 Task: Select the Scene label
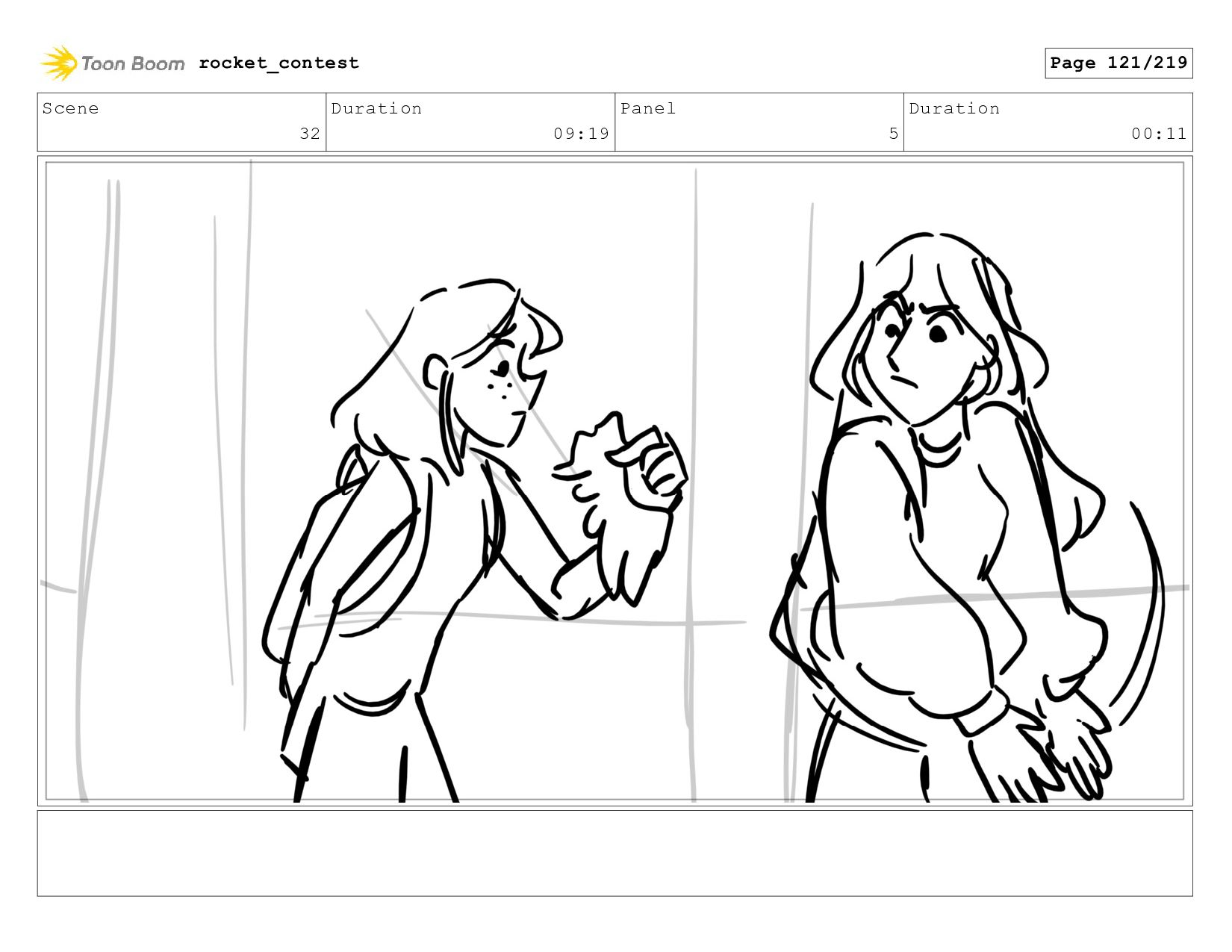(70, 108)
